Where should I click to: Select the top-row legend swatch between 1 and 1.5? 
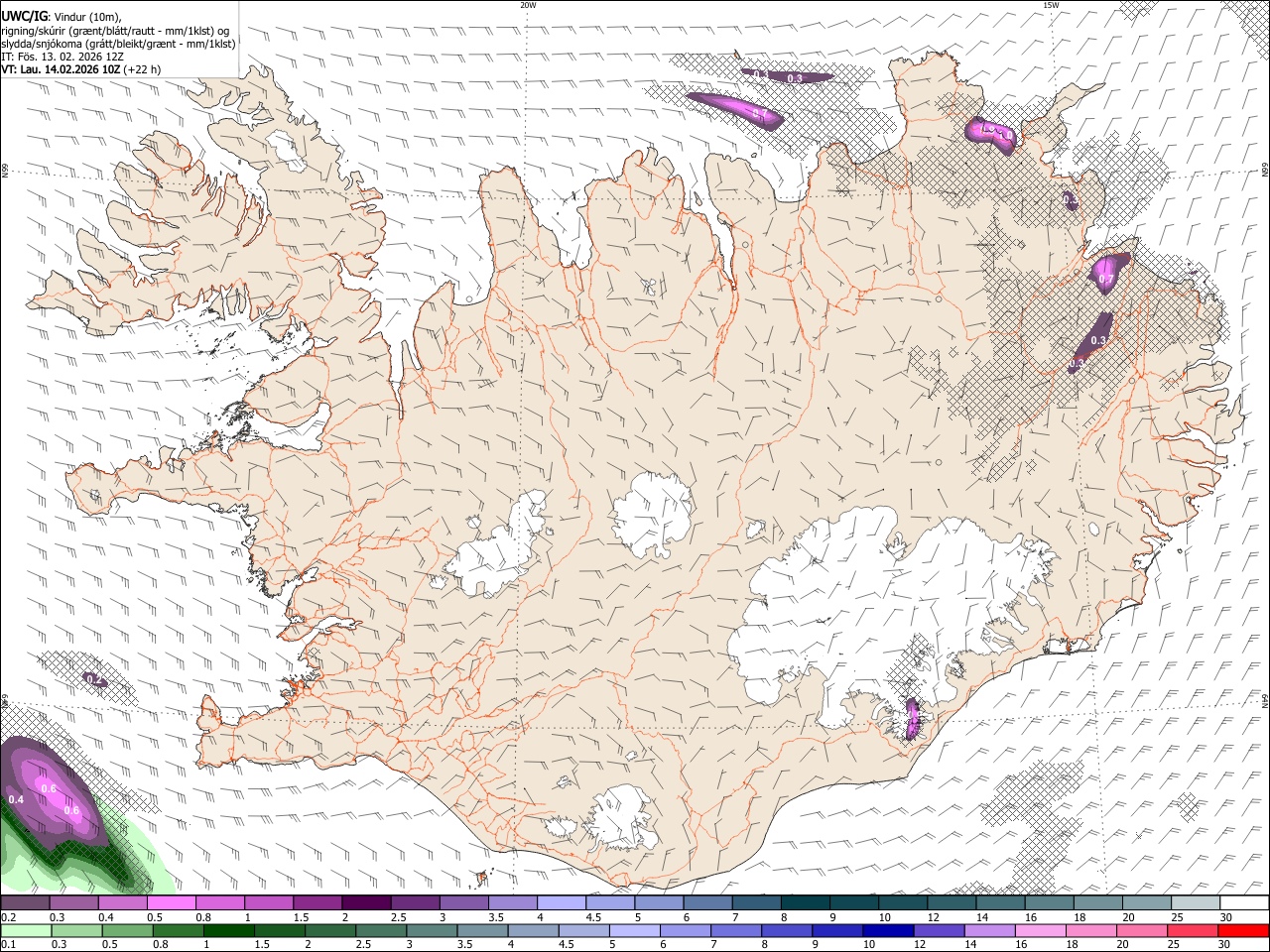click(x=269, y=902)
